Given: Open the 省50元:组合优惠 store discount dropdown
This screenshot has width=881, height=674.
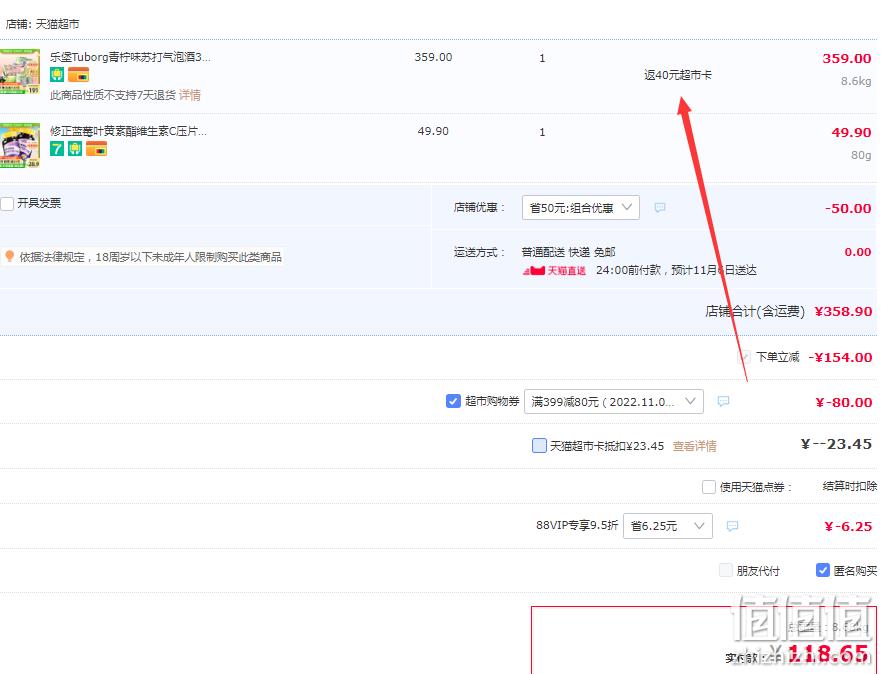Looking at the screenshot, I should click(x=580, y=208).
